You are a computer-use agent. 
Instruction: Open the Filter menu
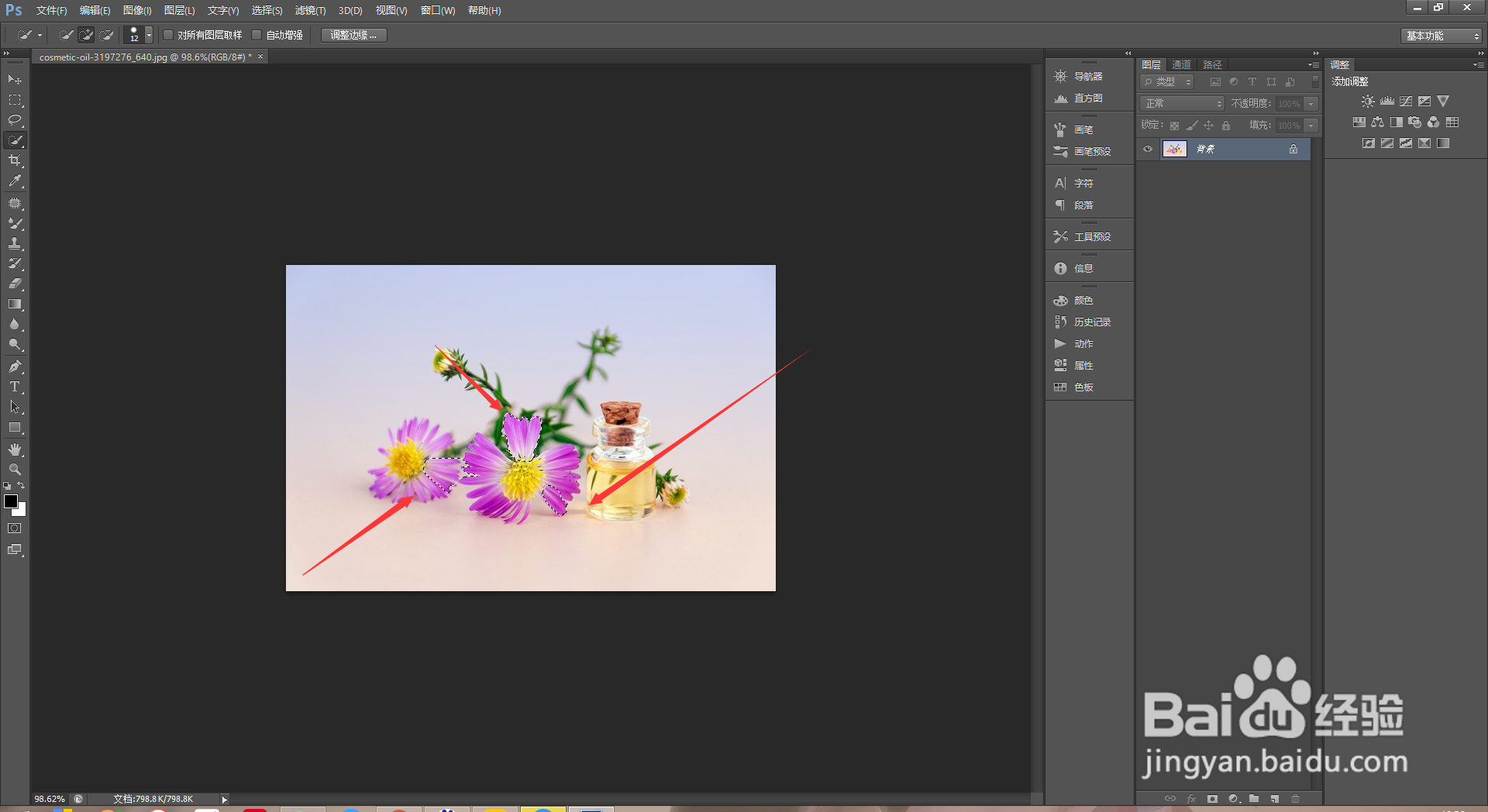[x=310, y=11]
